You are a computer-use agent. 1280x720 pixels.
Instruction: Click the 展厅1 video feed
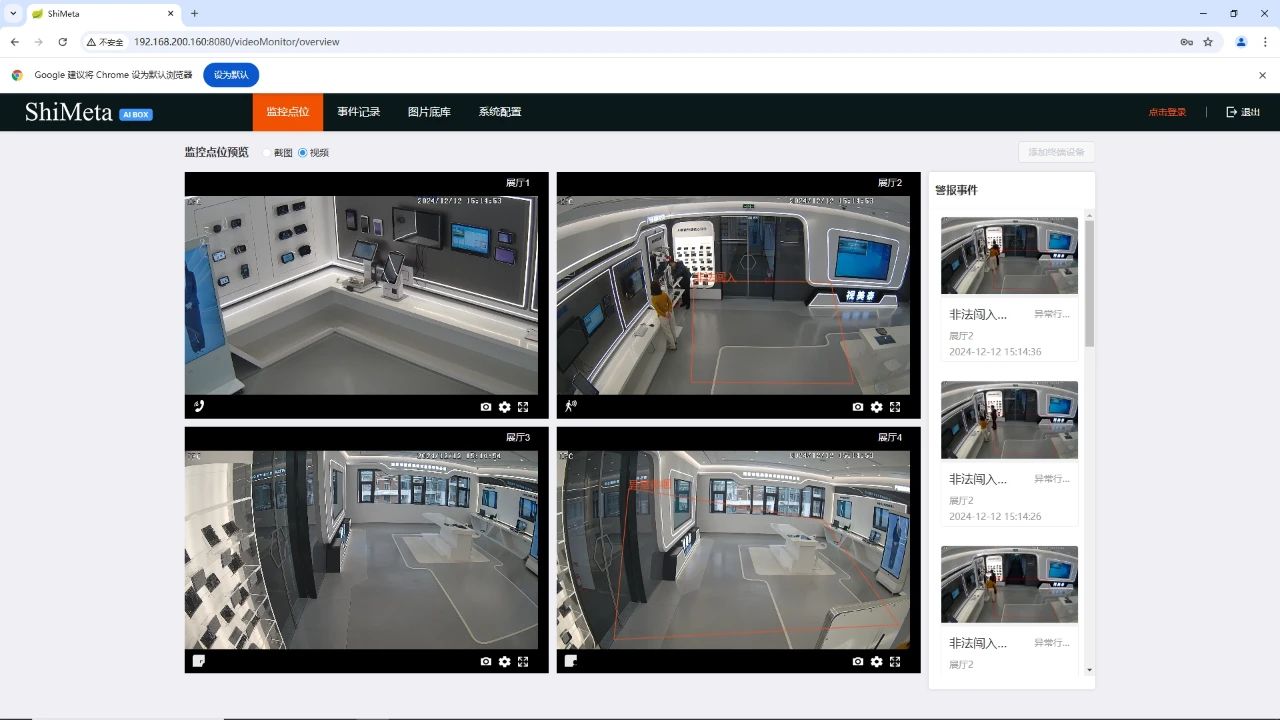[361, 295]
